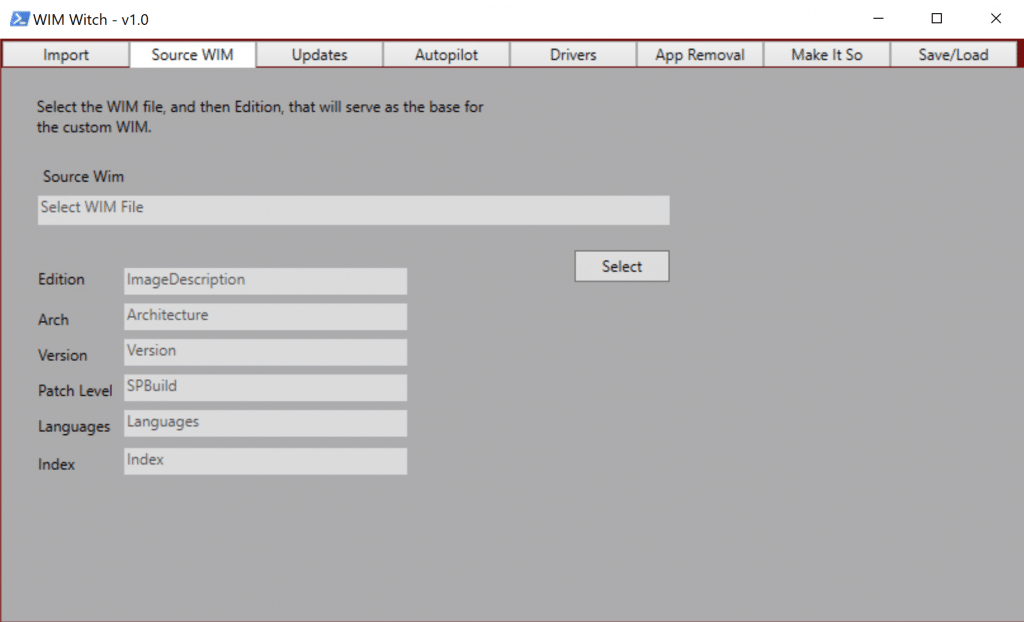The height and width of the screenshot is (622, 1024).
Task: Switch to the App Removal tab
Action: click(x=699, y=55)
